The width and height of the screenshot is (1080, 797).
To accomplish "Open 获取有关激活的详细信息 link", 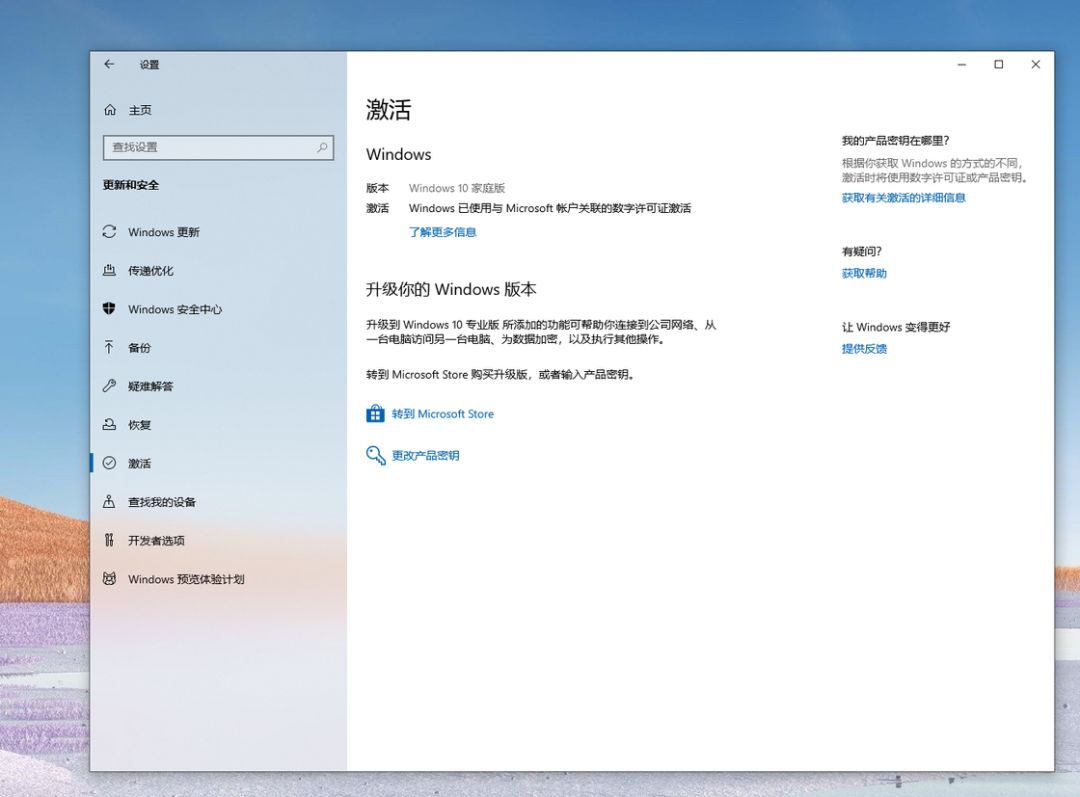I will 903,198.
